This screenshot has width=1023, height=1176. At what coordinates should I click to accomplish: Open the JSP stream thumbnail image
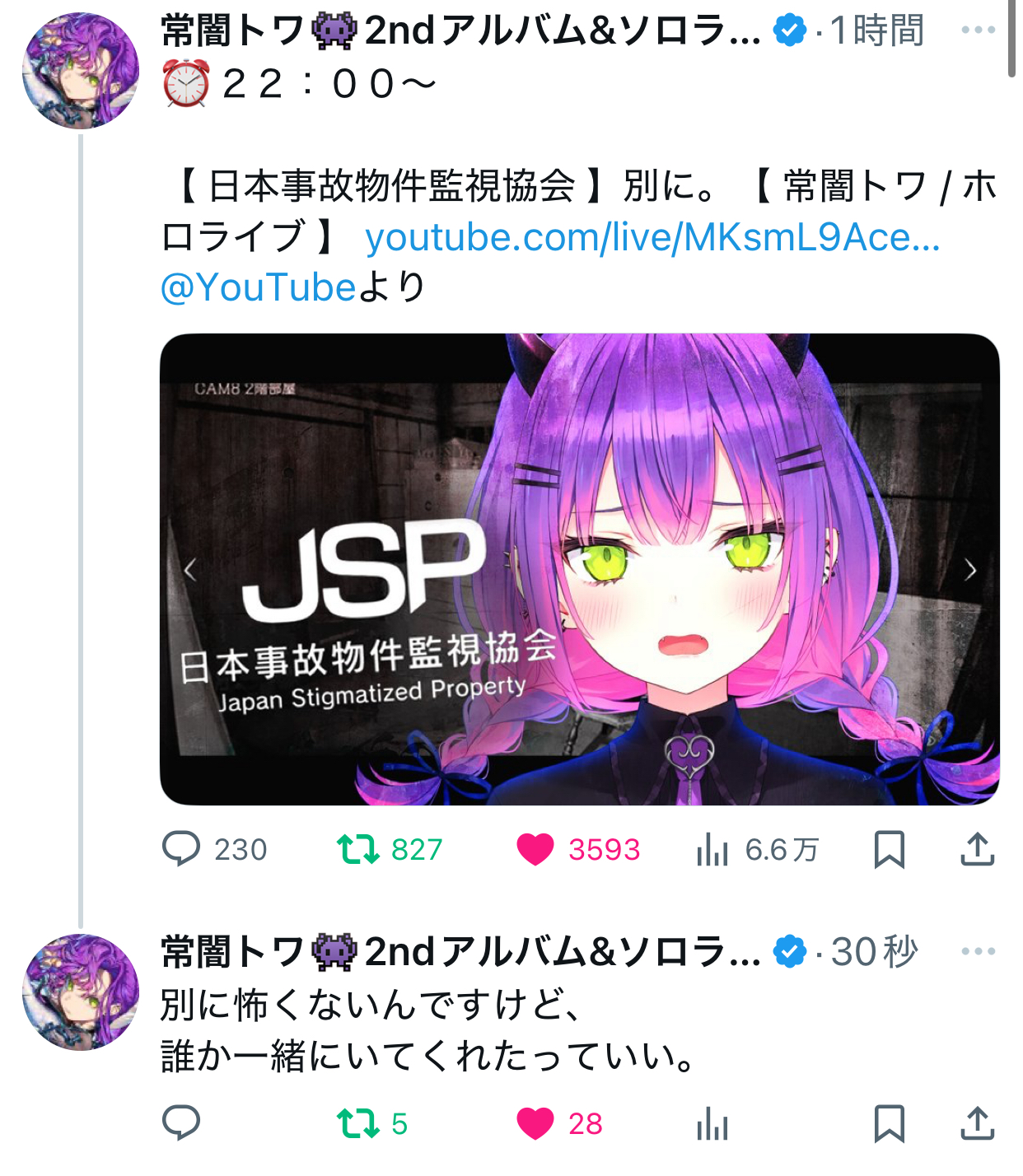tap(579, 569)
